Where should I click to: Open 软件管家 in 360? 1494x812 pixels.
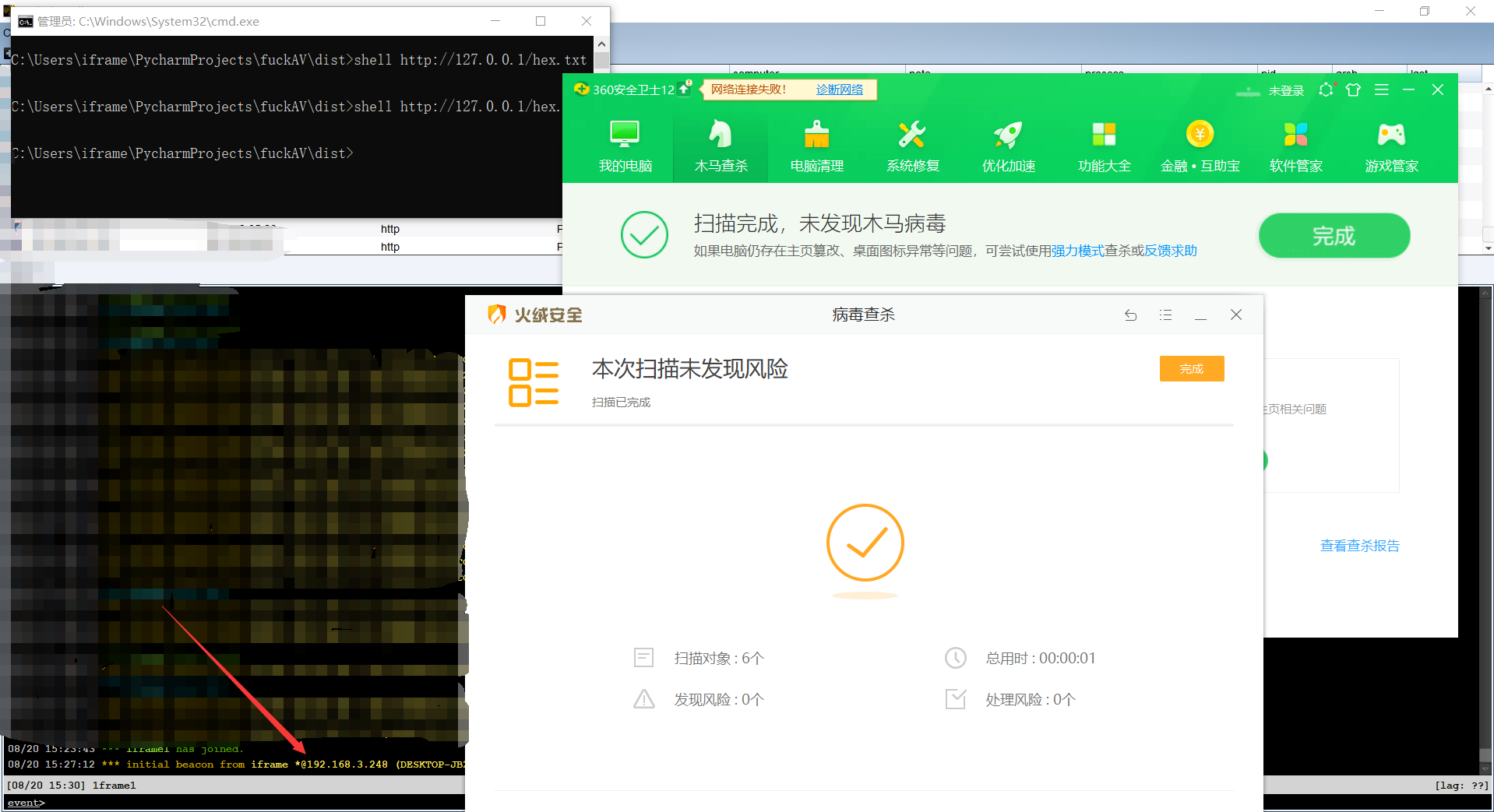click(x=1295, y=146)
